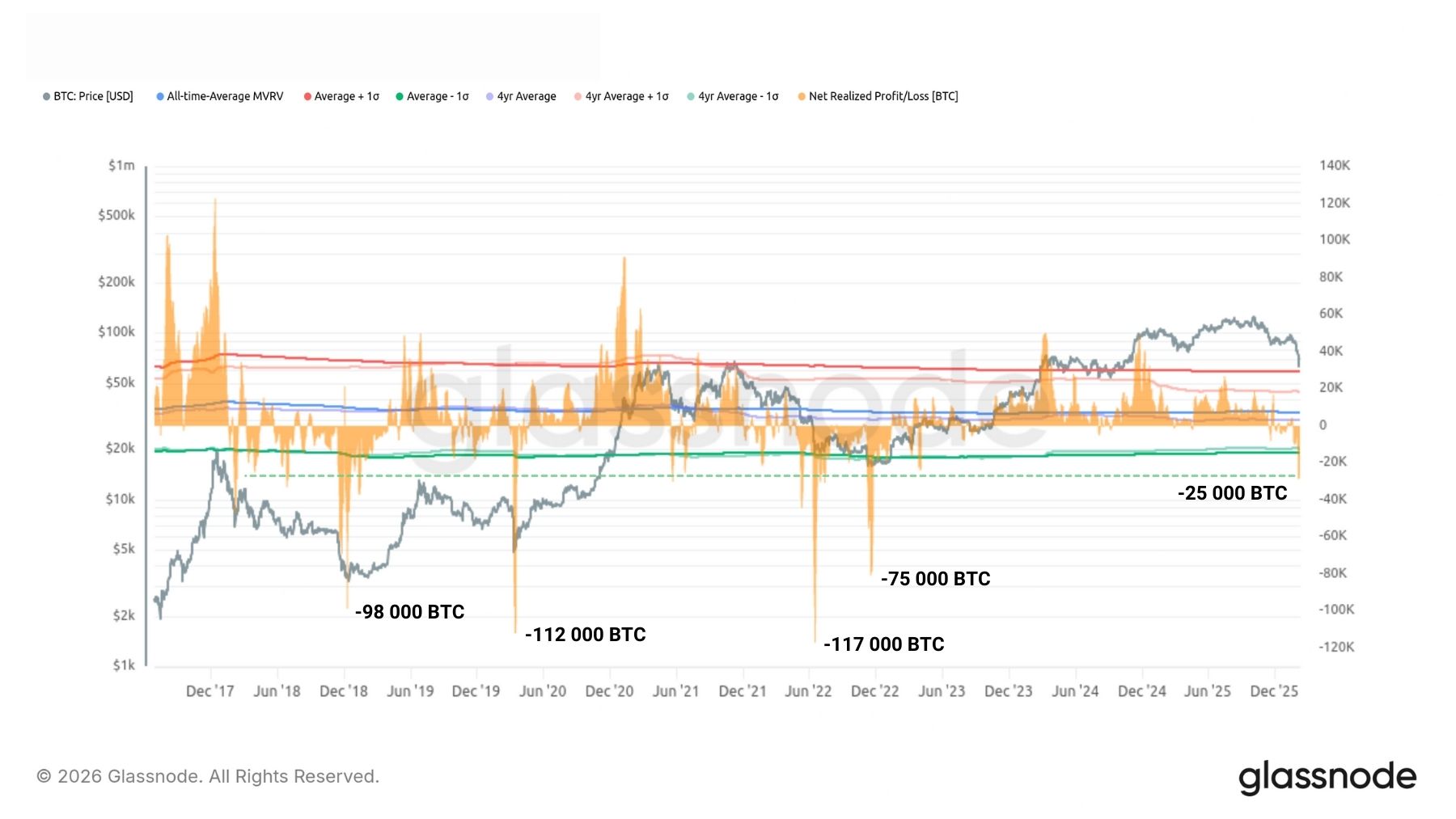The height and width of the screenshot is (819, 1456).
Task: Click the -25 000 BTC annotation
Action: (1231, 493)
